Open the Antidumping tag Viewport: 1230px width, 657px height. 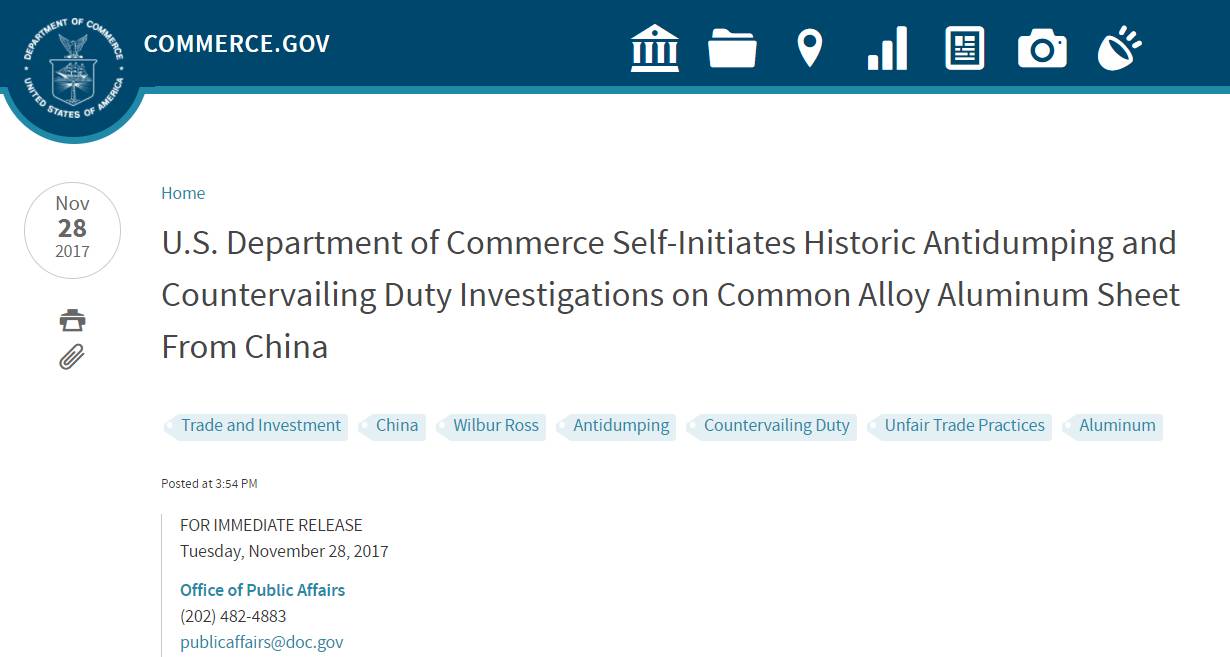[616, 426]
